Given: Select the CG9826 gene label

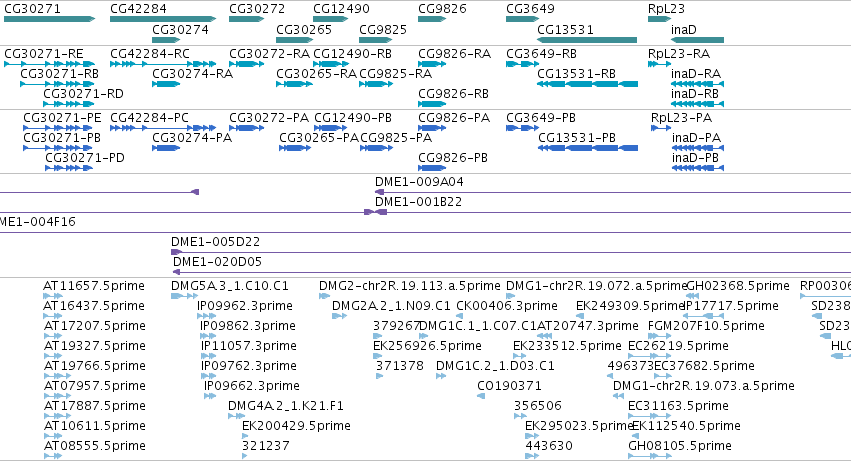Looking at the screenshot, I should (442, 9).
